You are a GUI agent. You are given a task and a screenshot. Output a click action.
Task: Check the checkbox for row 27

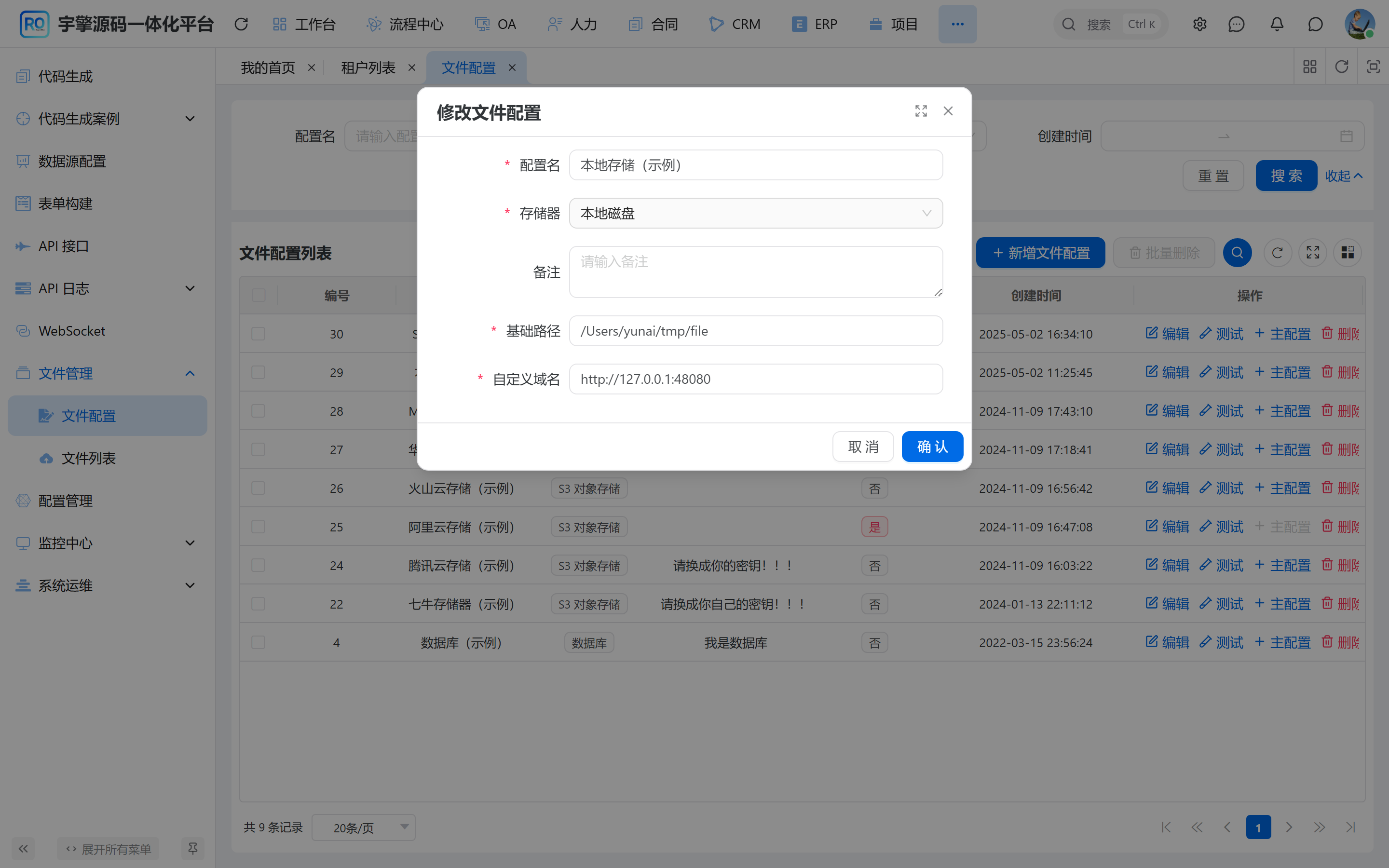point(259,449)
